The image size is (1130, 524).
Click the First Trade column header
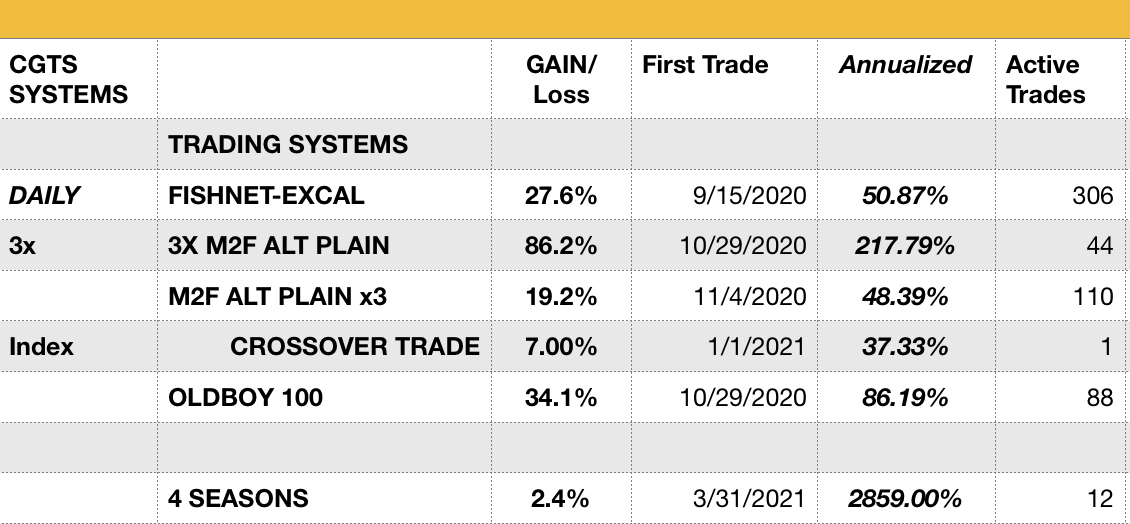pos(705,66)
